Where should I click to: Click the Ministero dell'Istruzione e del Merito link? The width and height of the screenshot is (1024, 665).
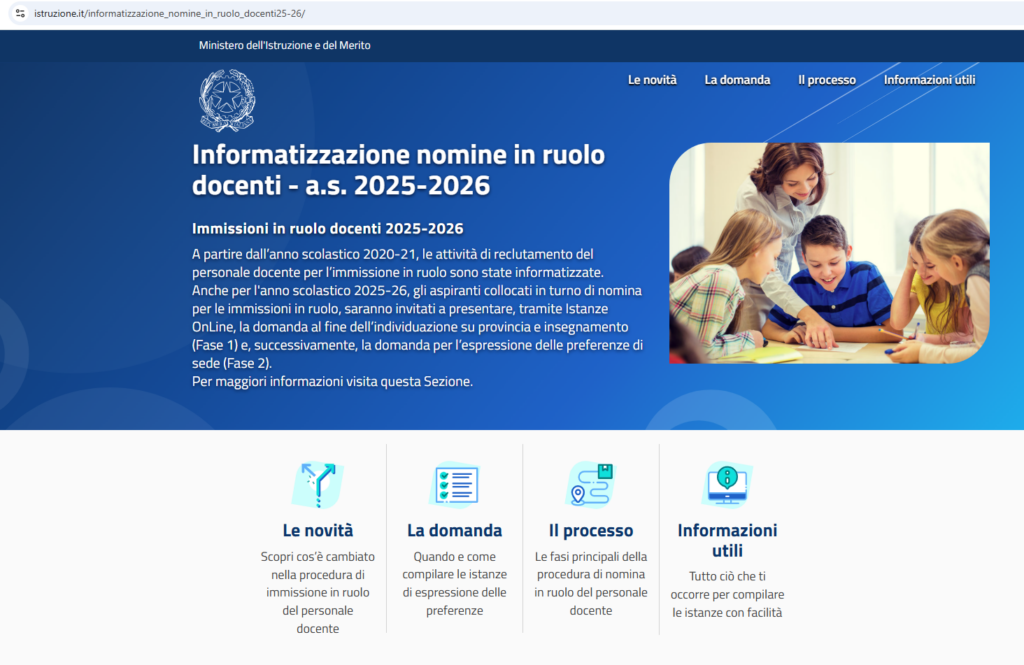[x=285, y=45]
